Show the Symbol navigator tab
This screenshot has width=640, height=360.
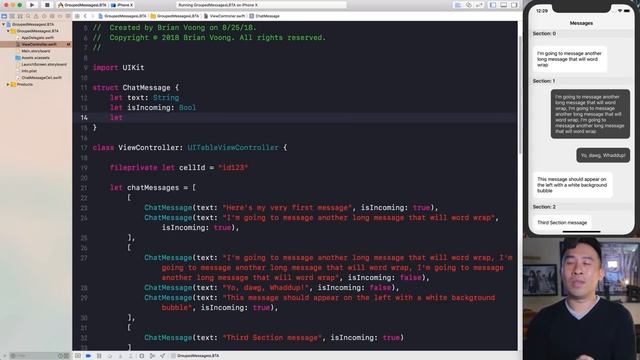(20, 16)
